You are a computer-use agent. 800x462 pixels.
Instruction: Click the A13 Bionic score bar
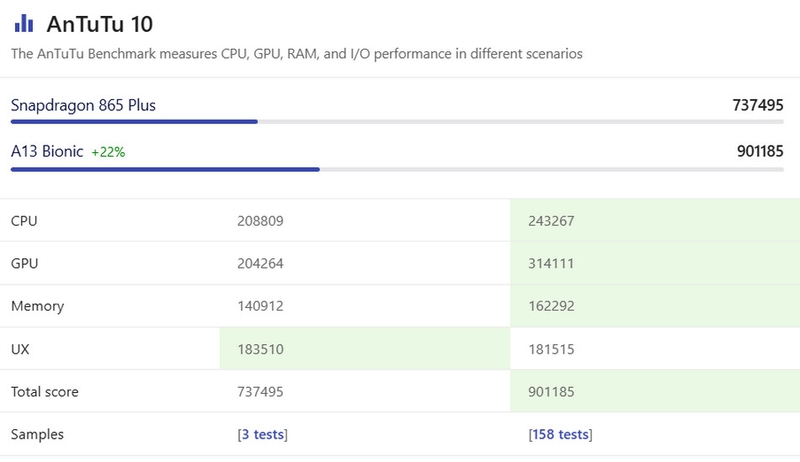397,169
